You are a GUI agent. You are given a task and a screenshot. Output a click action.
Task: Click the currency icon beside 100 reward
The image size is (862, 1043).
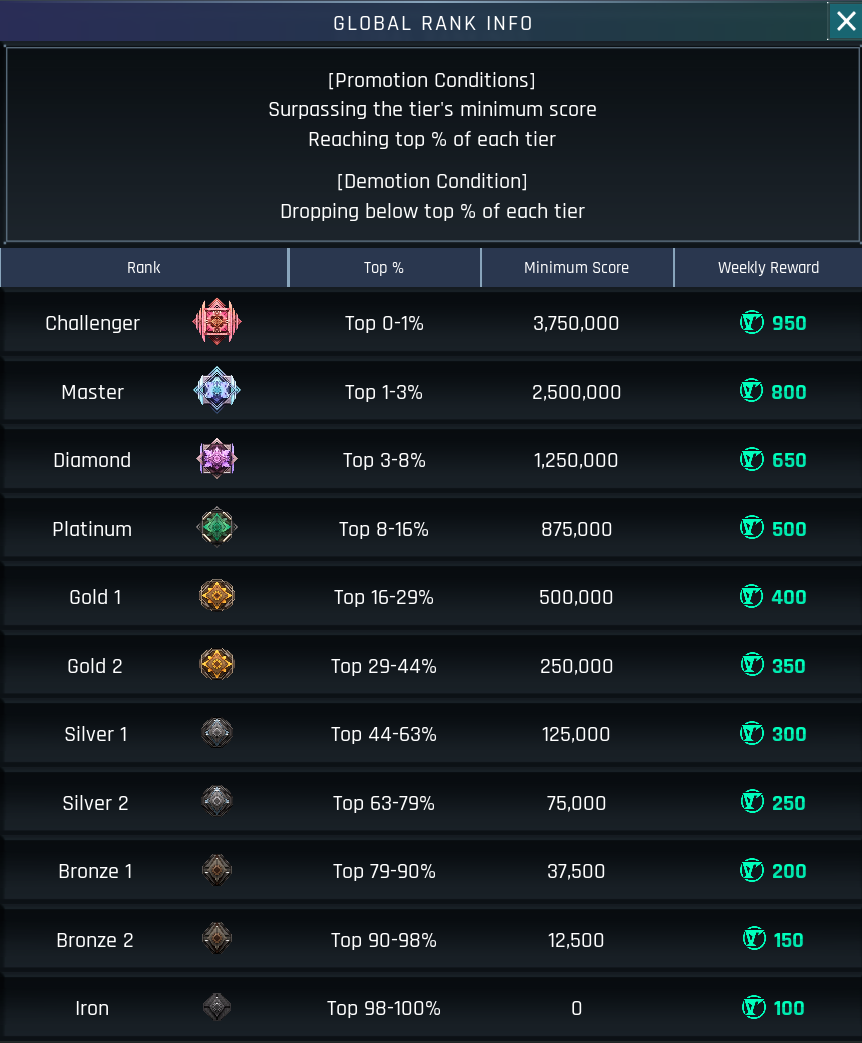(x=754, y=1008)
